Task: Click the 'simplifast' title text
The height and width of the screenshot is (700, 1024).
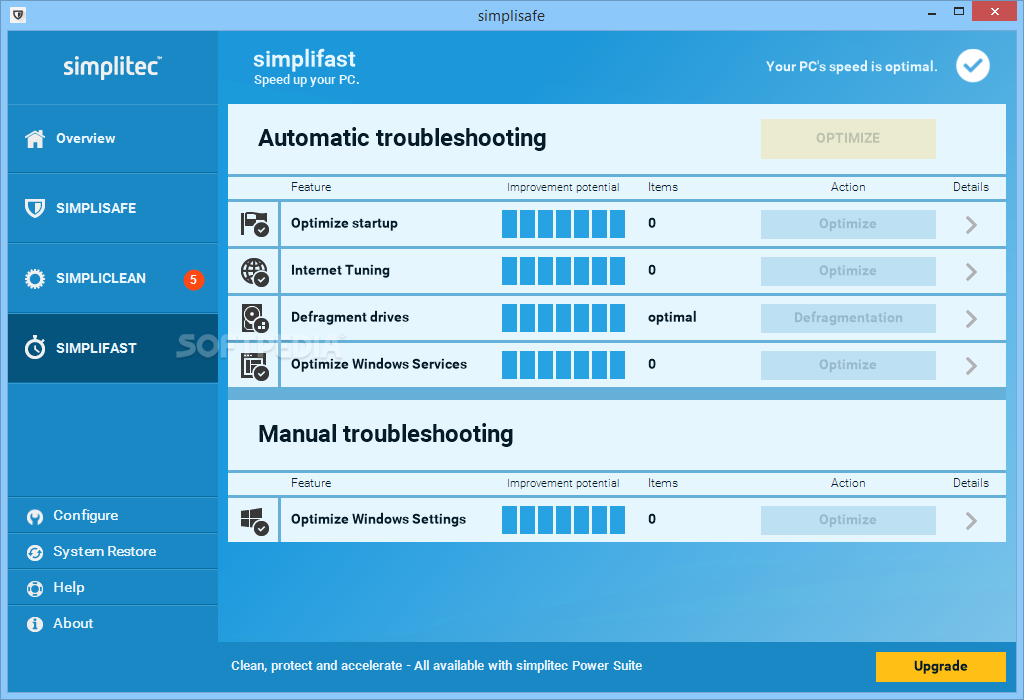Action: click(x=304, y=59)
